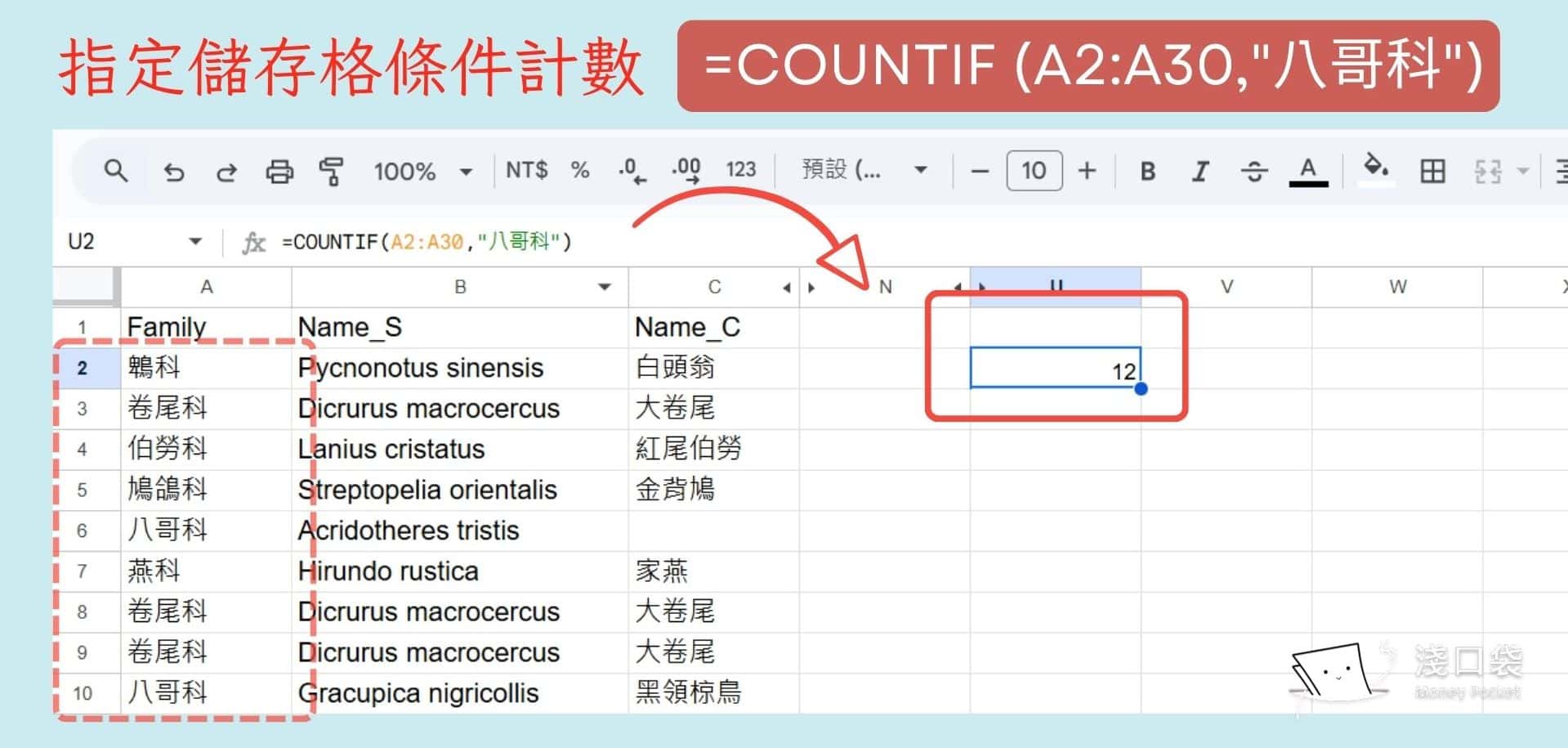
Task: Select column V header
Action: 1226,287
